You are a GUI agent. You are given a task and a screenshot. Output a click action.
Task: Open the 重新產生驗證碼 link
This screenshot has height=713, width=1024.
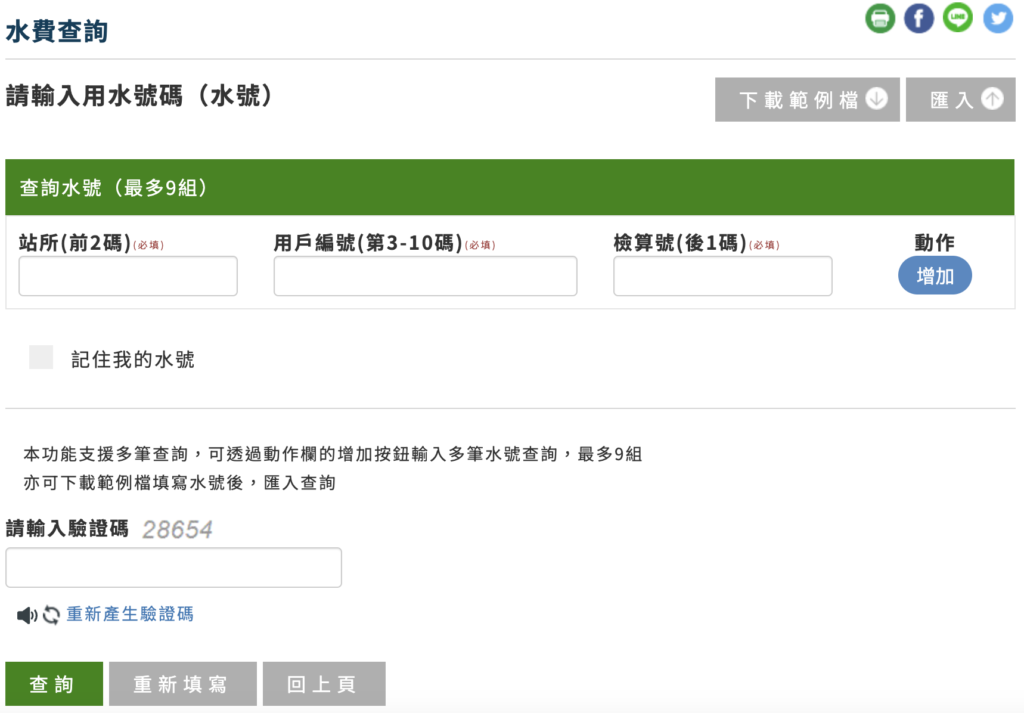point(130,614)
